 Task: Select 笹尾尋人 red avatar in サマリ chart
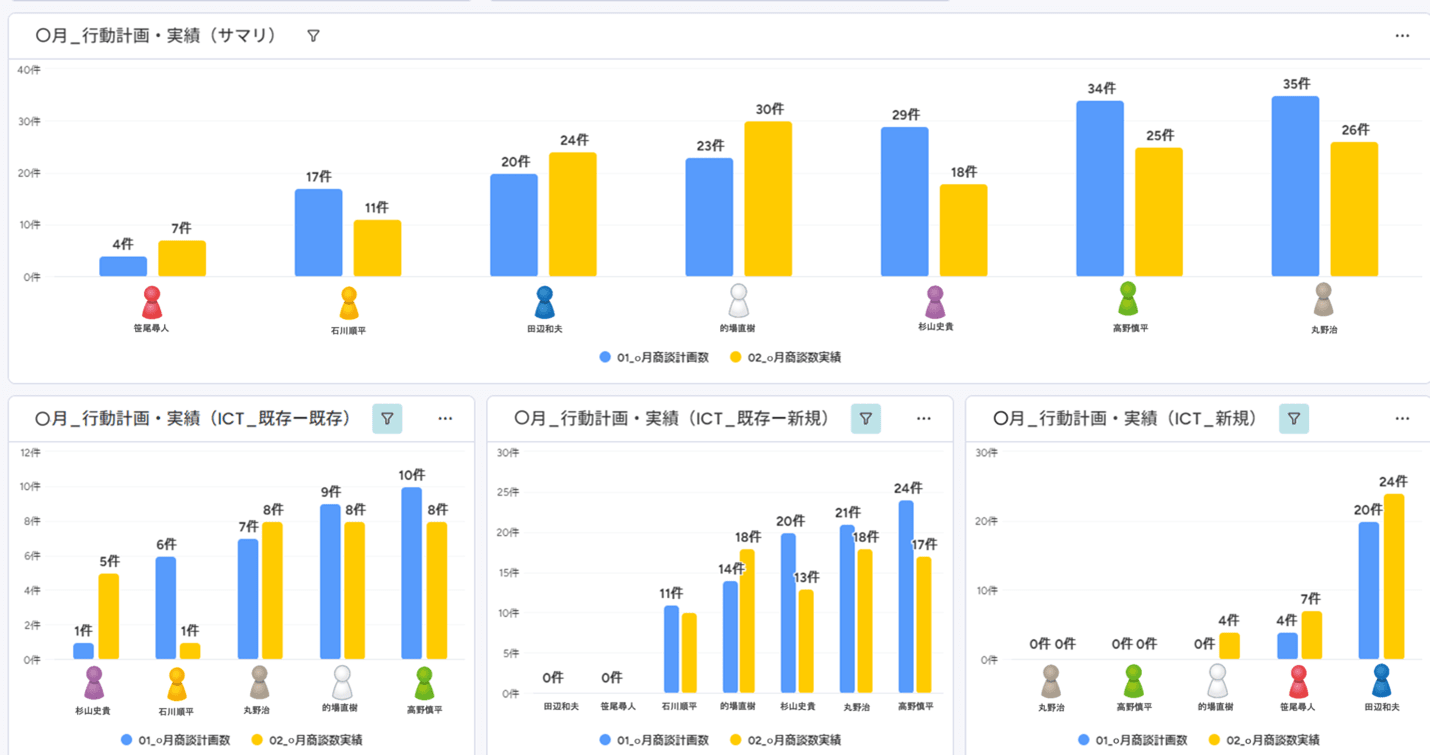pyautogui.click(x=152, y=302)
